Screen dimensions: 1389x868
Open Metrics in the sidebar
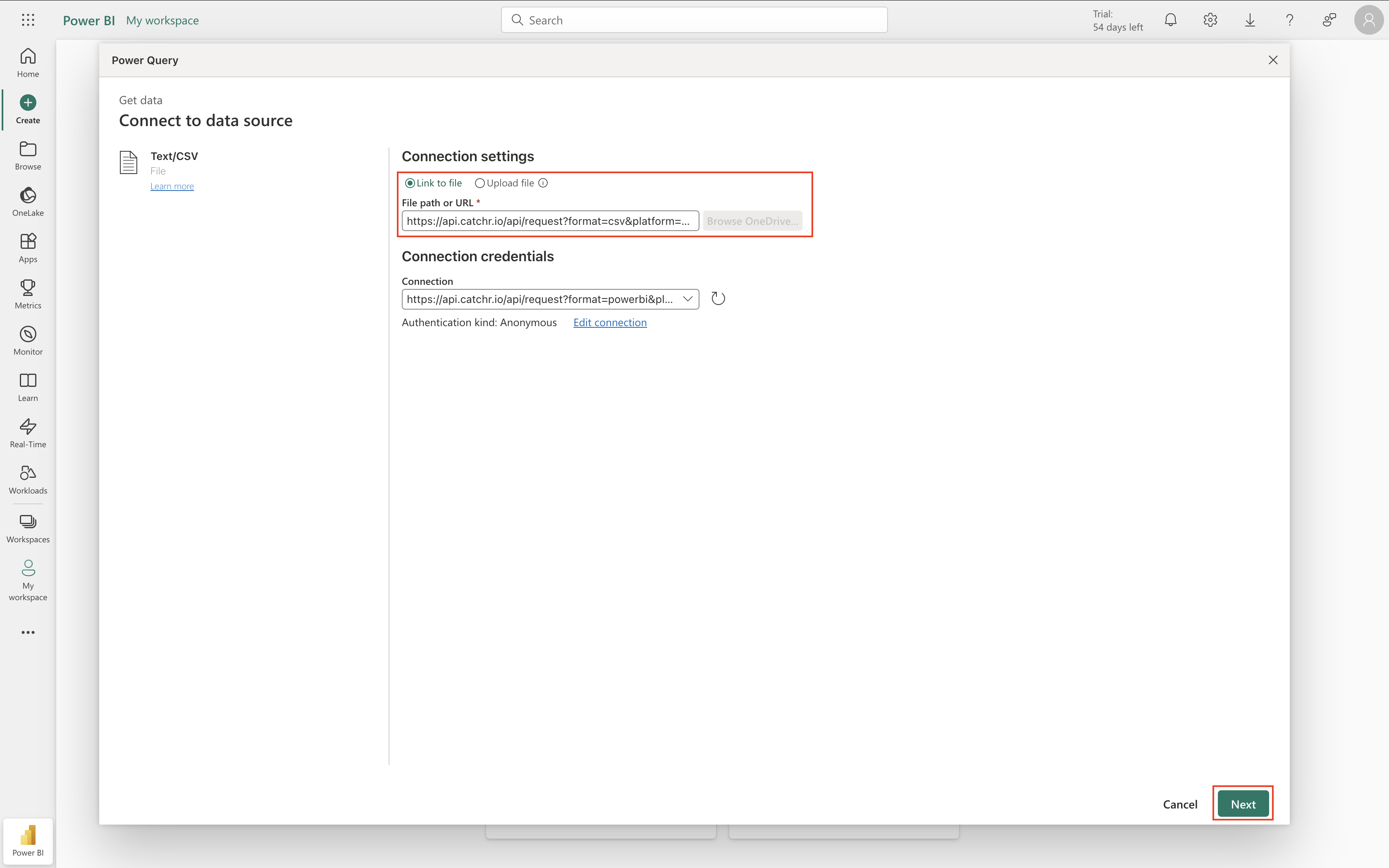28,294
